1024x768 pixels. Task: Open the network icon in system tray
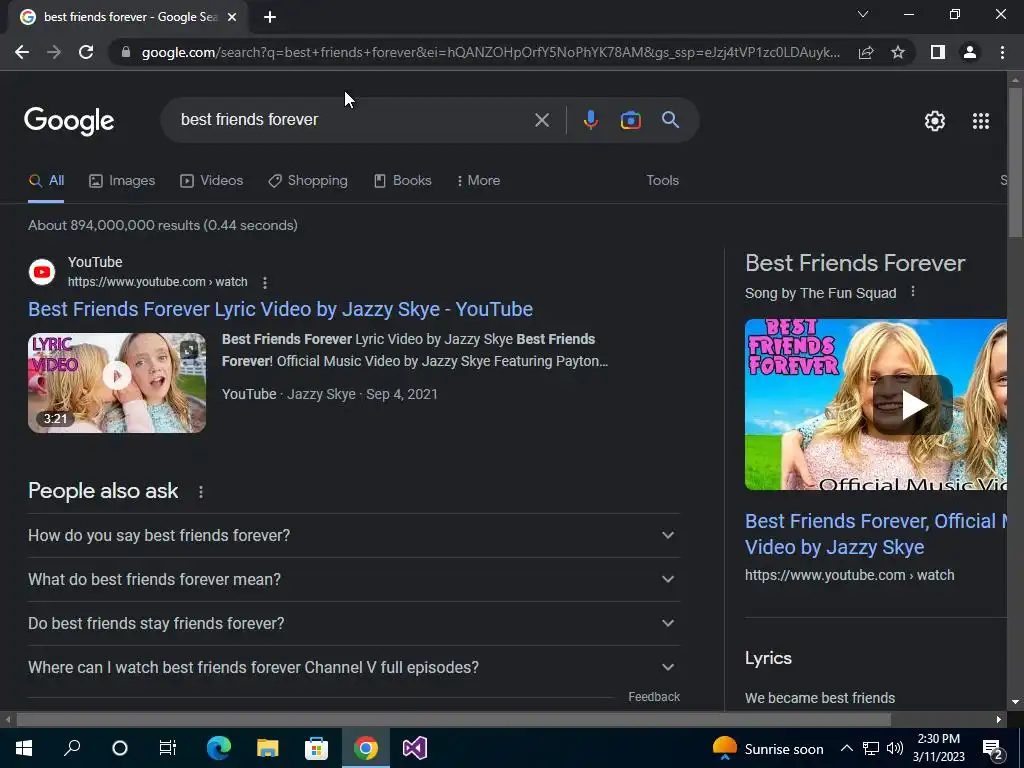tap(871, 748)
